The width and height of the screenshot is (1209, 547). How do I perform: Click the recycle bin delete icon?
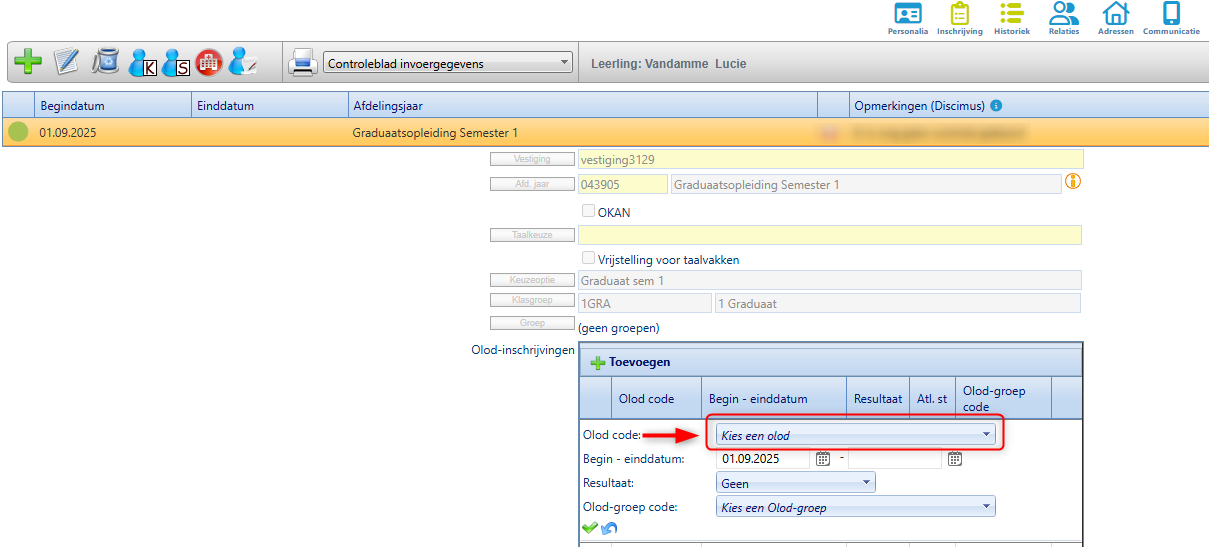point(105,63)
